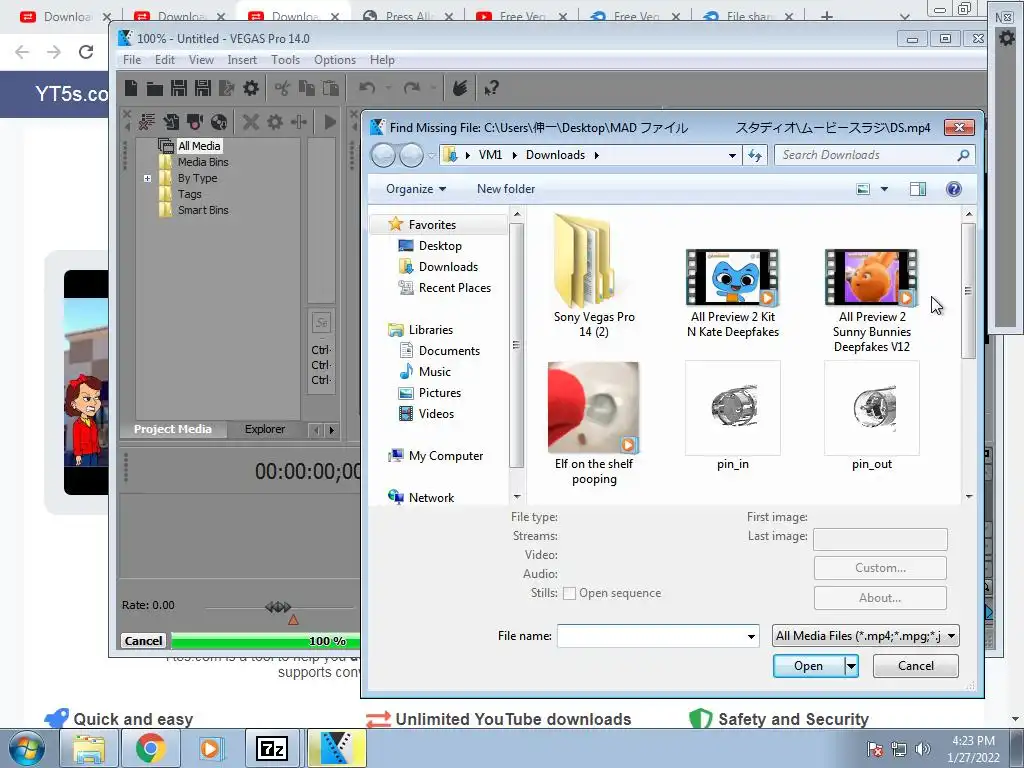The image size is (1024, 768).
Task: Click the Render As icon in VEGAS toolbar
Action: click(227, 88)
